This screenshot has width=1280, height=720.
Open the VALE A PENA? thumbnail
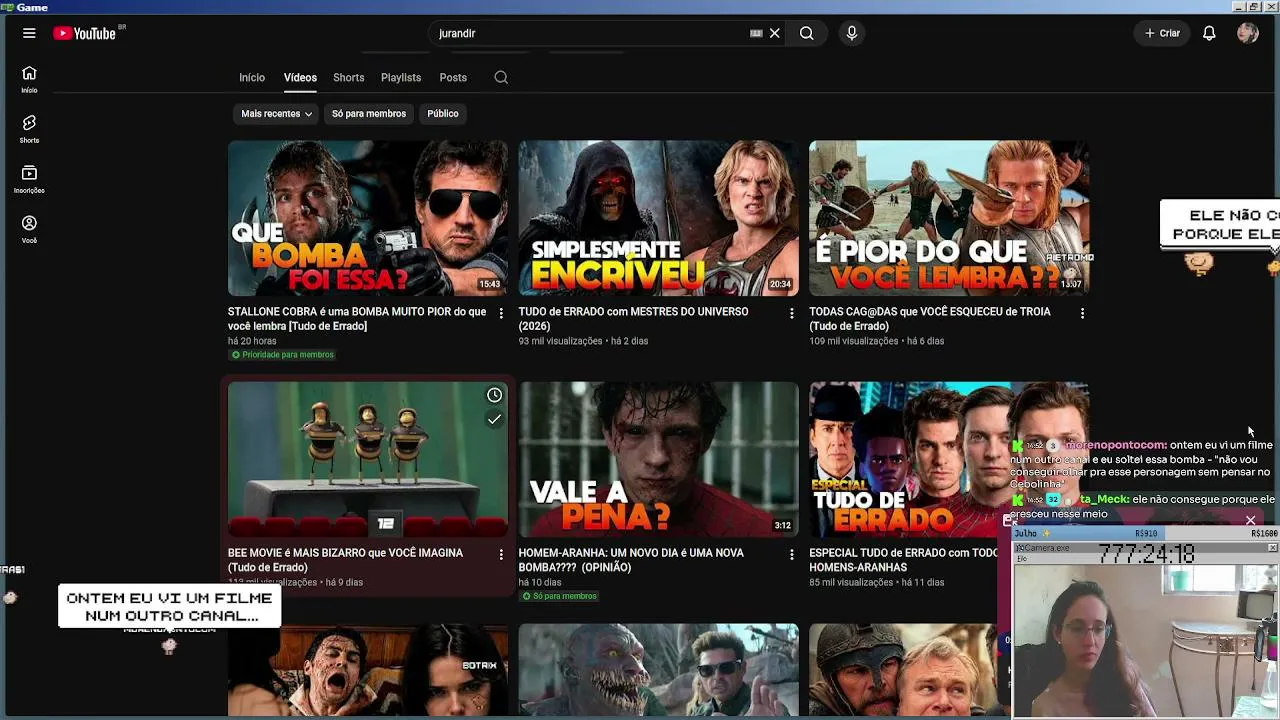coord(659,459)
